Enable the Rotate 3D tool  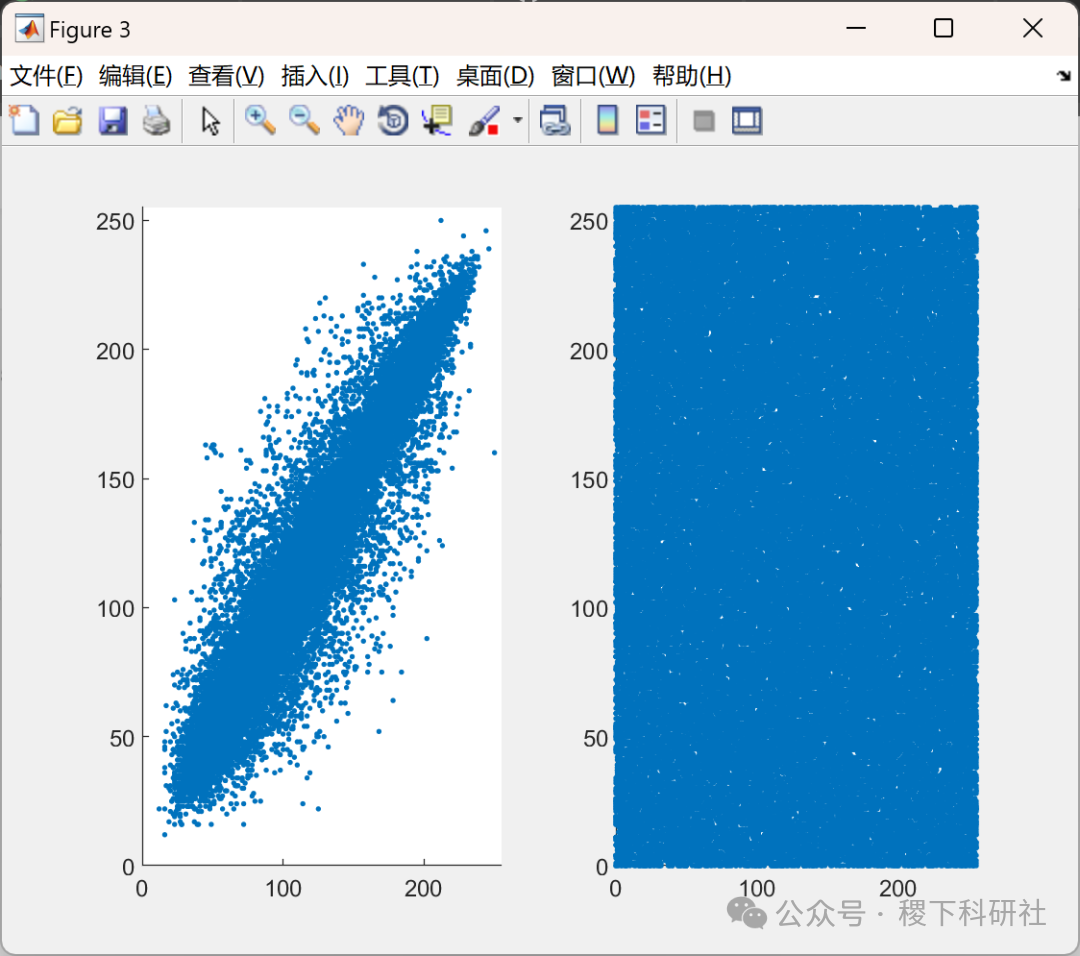(x=392, y=120)
